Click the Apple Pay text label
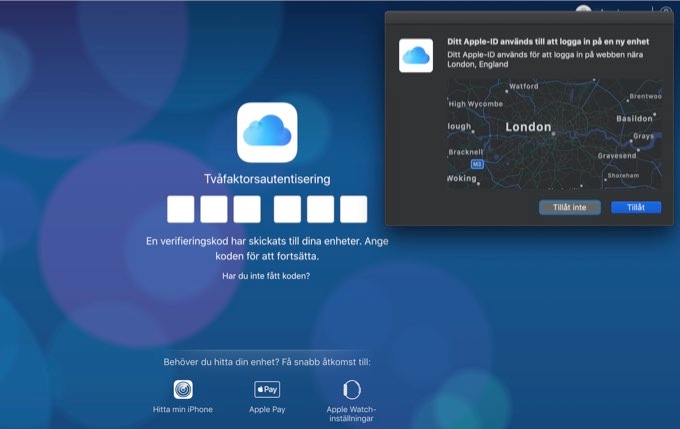 coord(267,410)
